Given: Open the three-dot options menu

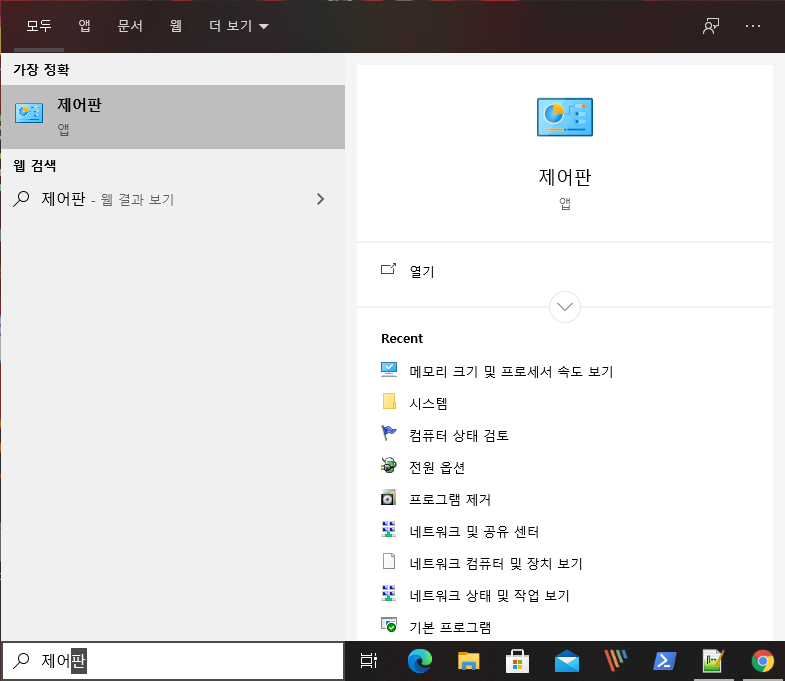Looking at the screenshot, I should point(753,26).
